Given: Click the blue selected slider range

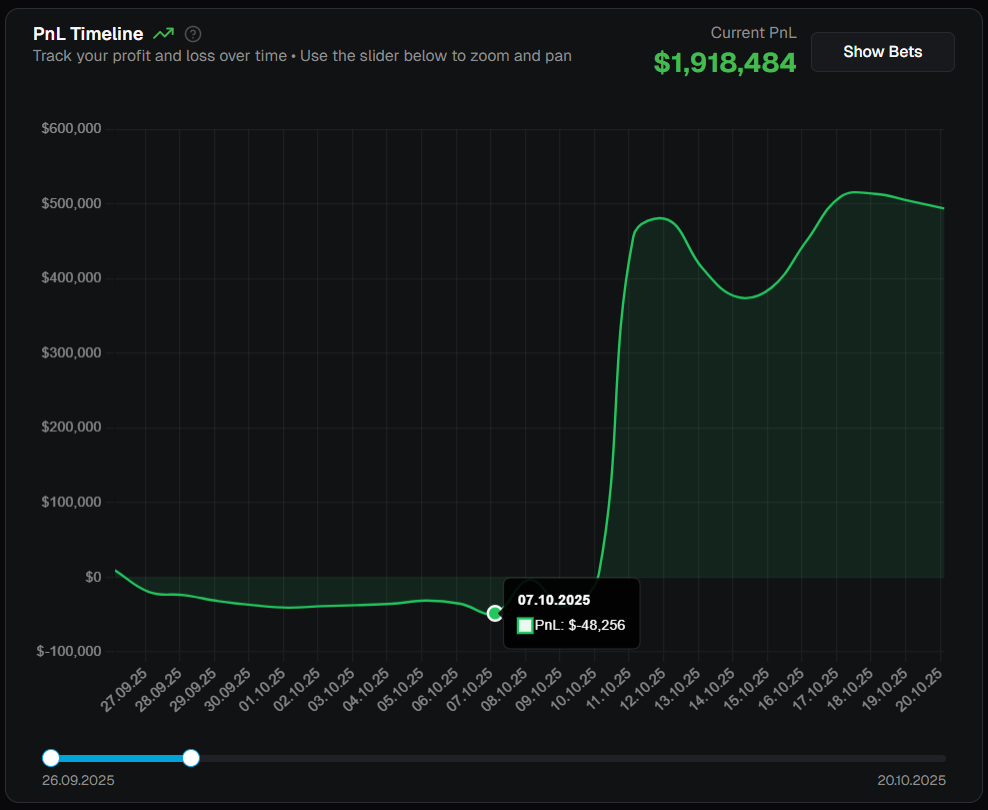Looking at the screenshot, I should [x=120, y=758].
